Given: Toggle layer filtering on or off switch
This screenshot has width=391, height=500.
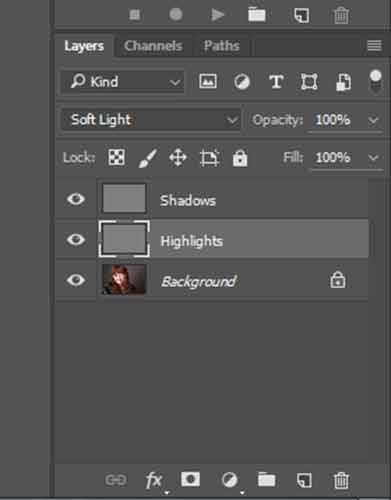Looking at the screenshot, I should pyautogui.click(x=376, y=81).
